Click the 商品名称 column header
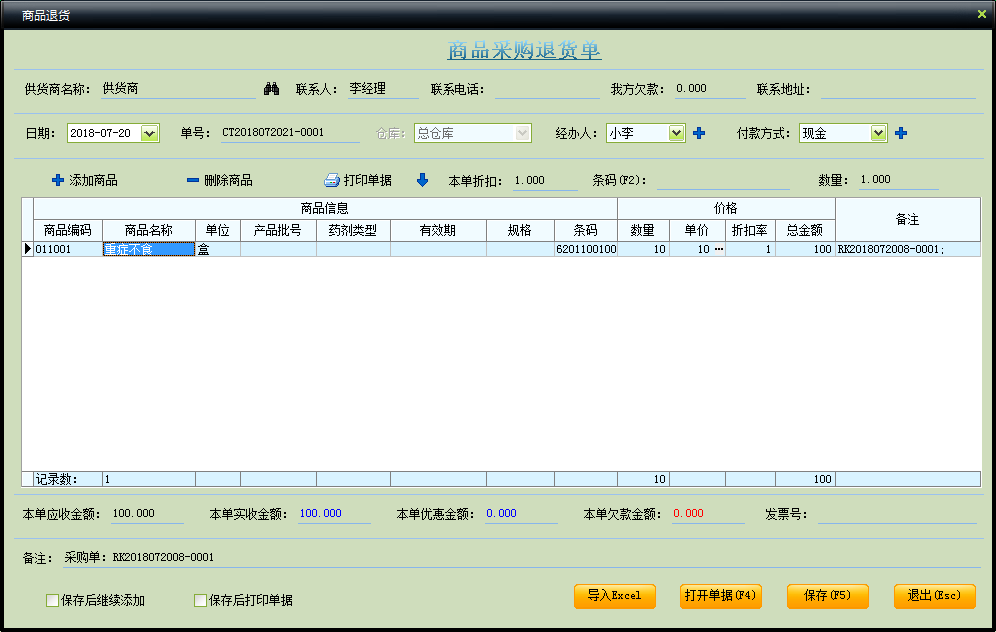 [149, 230]
